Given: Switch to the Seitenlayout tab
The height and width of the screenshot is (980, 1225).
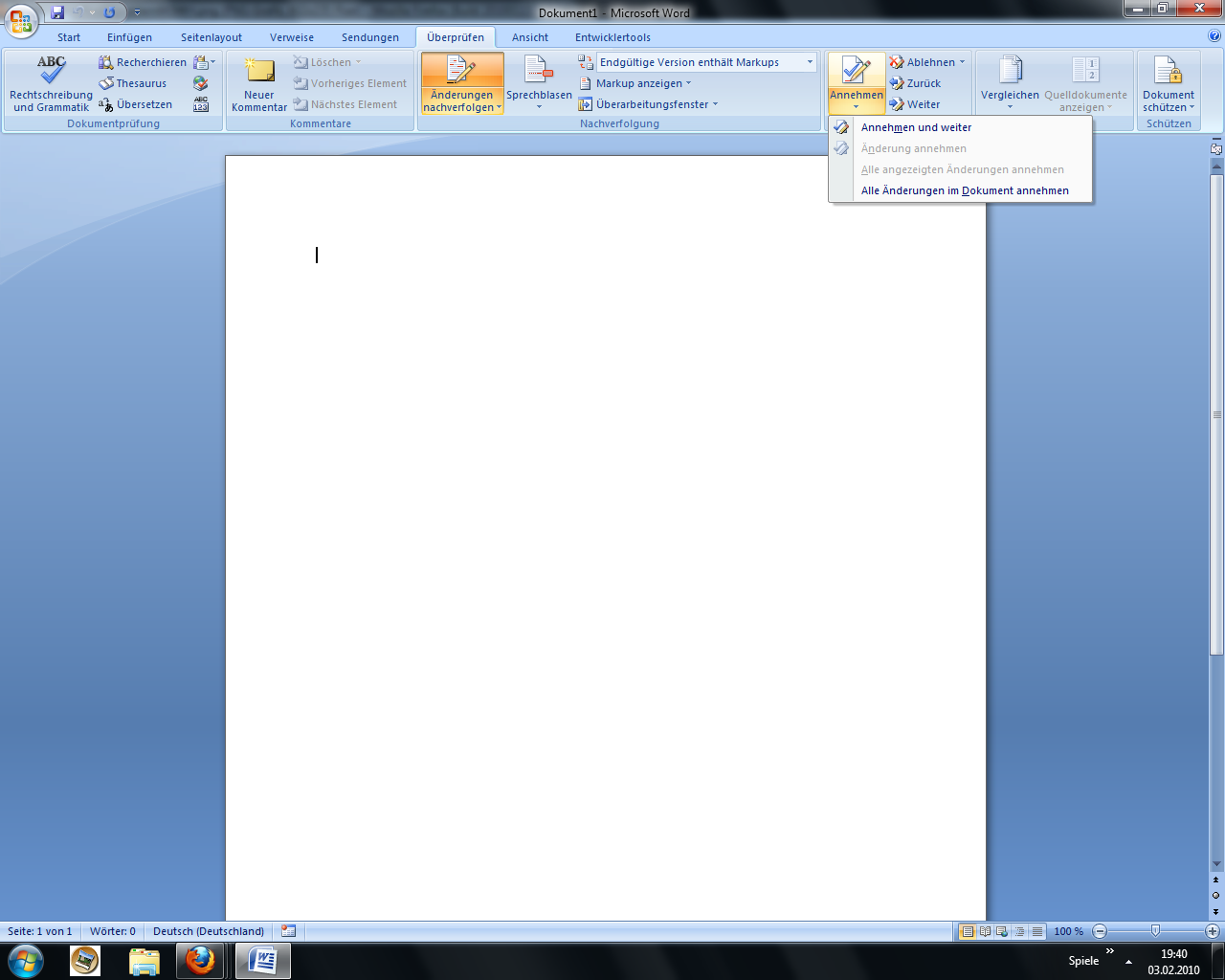Looking at the screenshot, I should pyautogui.click(x=212, y=37).
